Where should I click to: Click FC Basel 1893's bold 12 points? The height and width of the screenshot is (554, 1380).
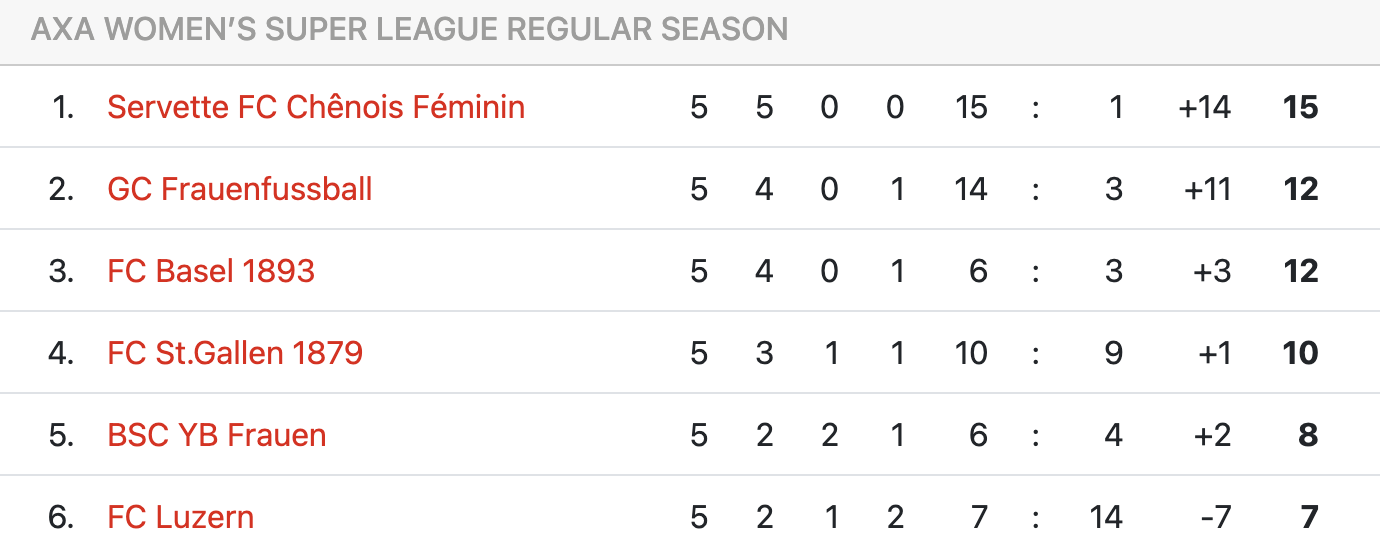pos(1300,271)
